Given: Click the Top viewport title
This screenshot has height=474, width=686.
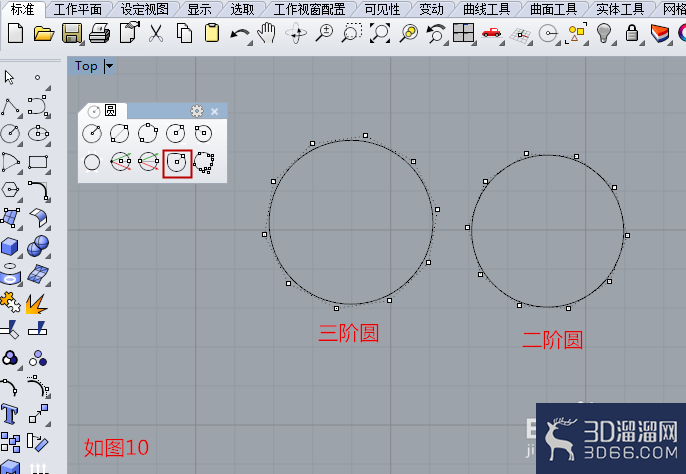Looking at the screenshot, I should tap(86, 66).
